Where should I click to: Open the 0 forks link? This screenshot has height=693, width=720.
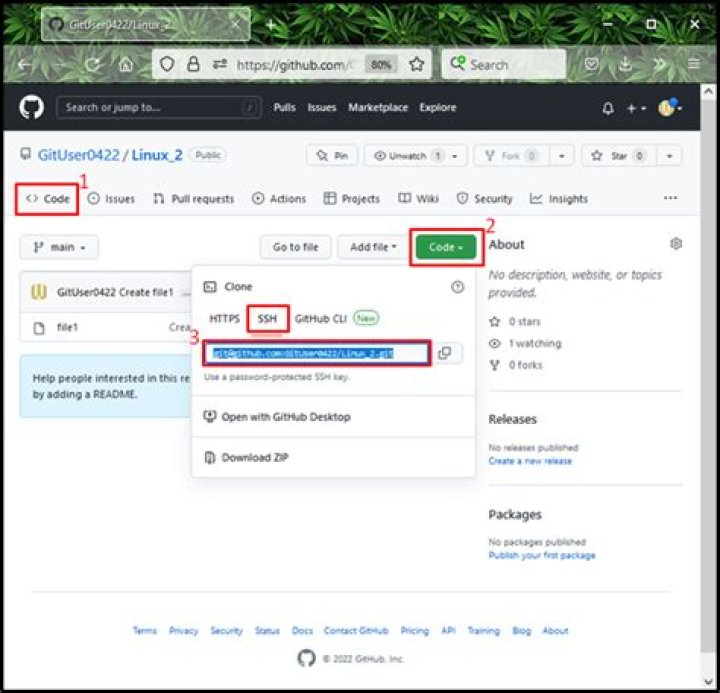(516, 365)
